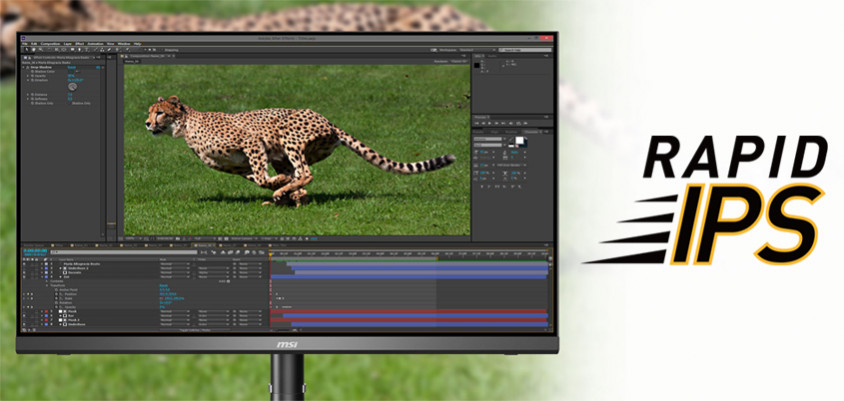Viewport: 844px width, 401px height.
Task: Open the viewer resolution Full dropdown
Action: [205, 238]
